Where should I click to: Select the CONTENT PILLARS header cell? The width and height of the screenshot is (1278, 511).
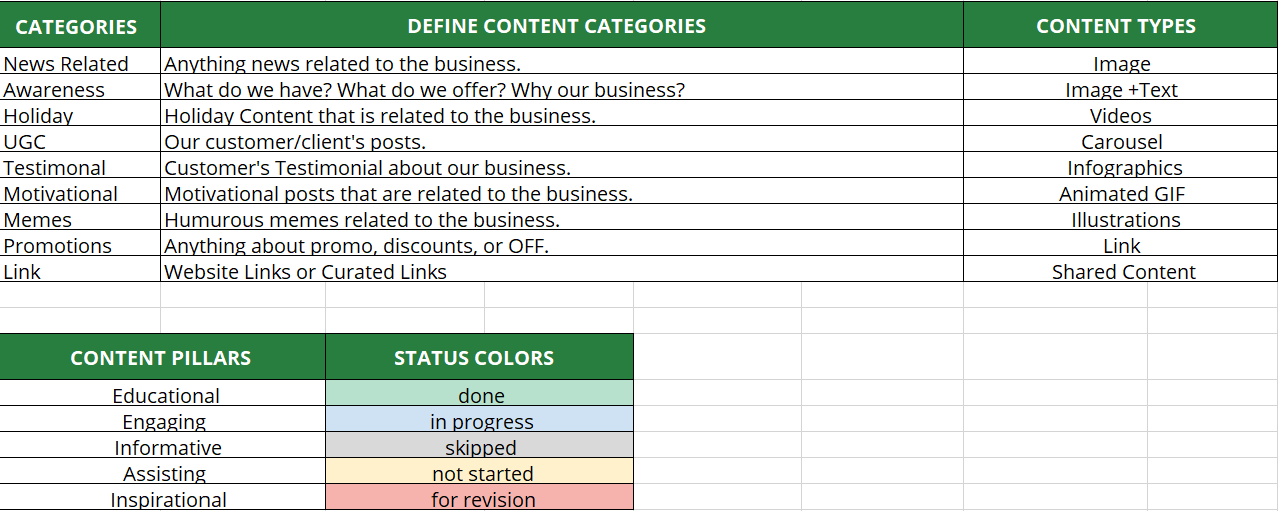[x=161, y=357]
